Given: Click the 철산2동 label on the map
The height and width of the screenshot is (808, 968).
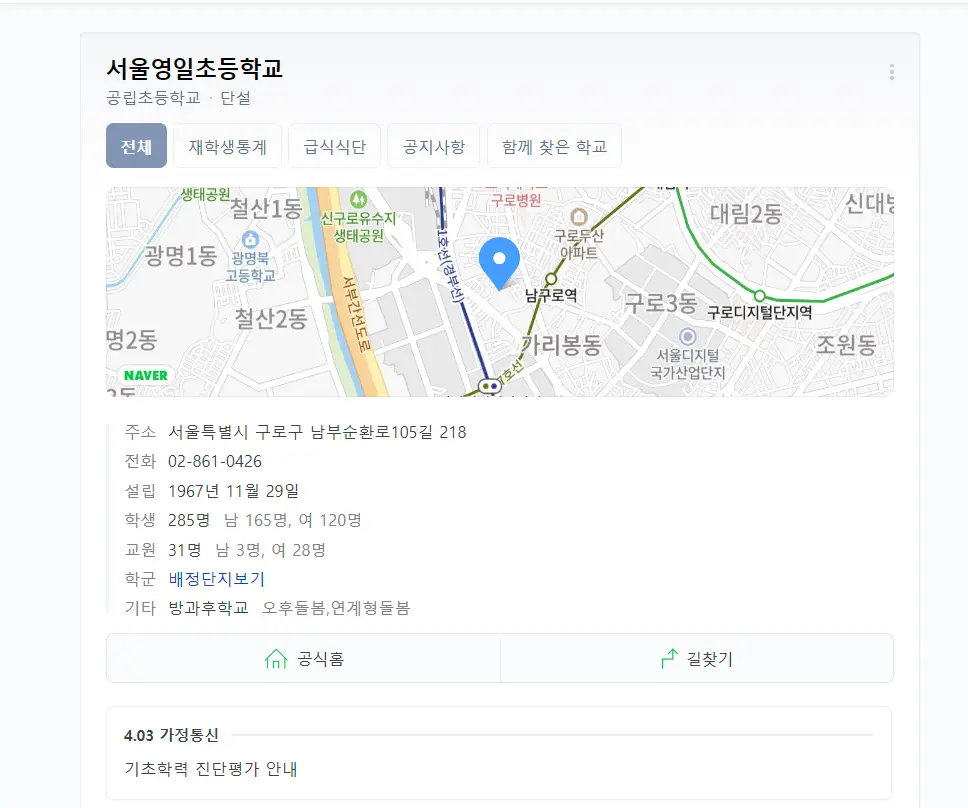Looking at the screenshot, I should point(270,319).
